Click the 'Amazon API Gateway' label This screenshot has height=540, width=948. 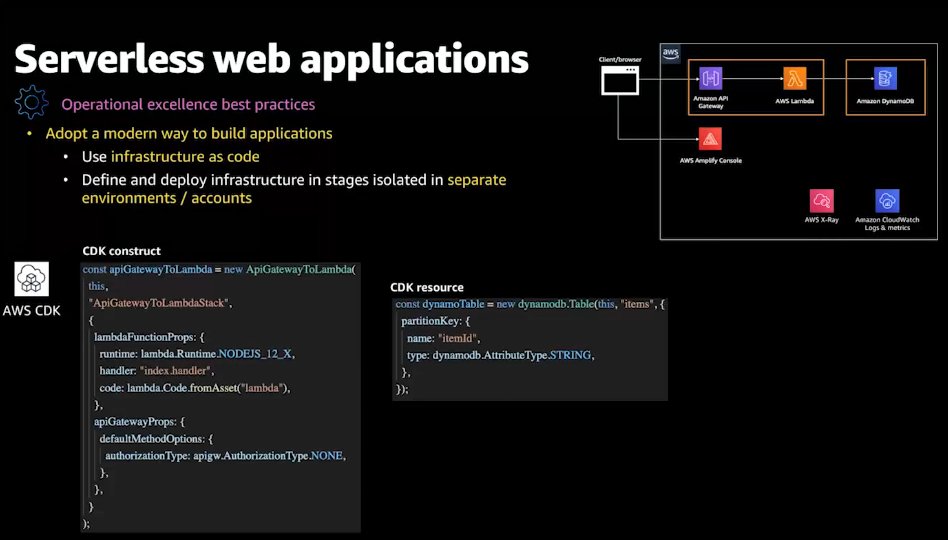[x=710, y=102]
